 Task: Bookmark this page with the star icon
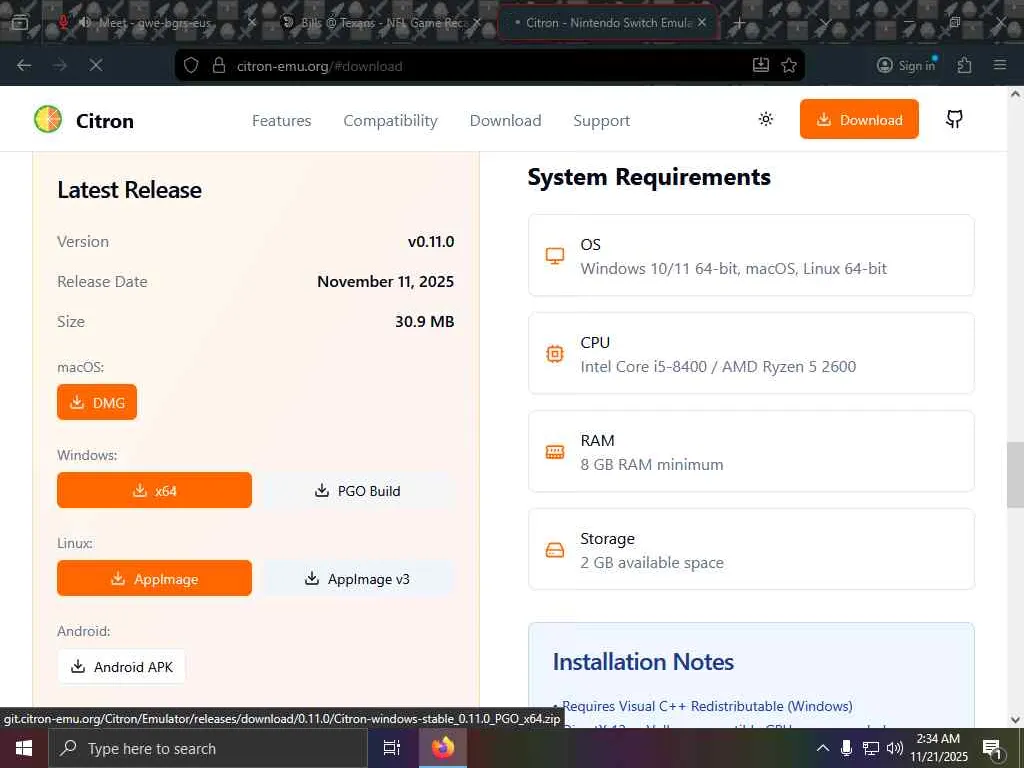pyautogui.click(x=789, y=65)
